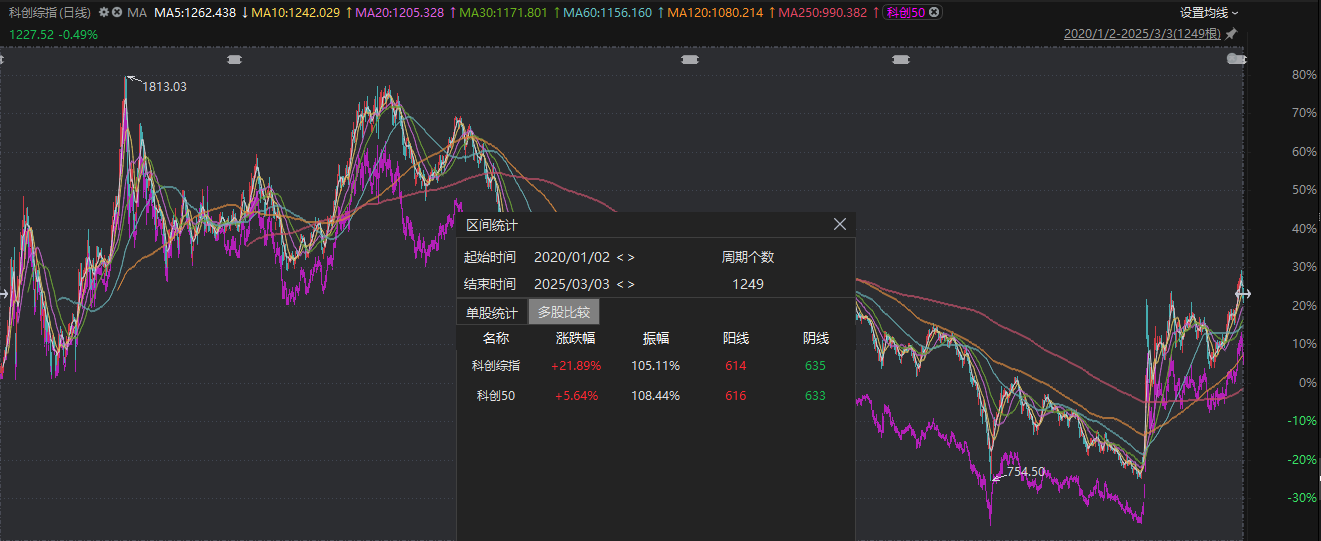The image size is (1321, 541).
Task: Click the MA120:1080.214 value
Action: tap(714, 13)
